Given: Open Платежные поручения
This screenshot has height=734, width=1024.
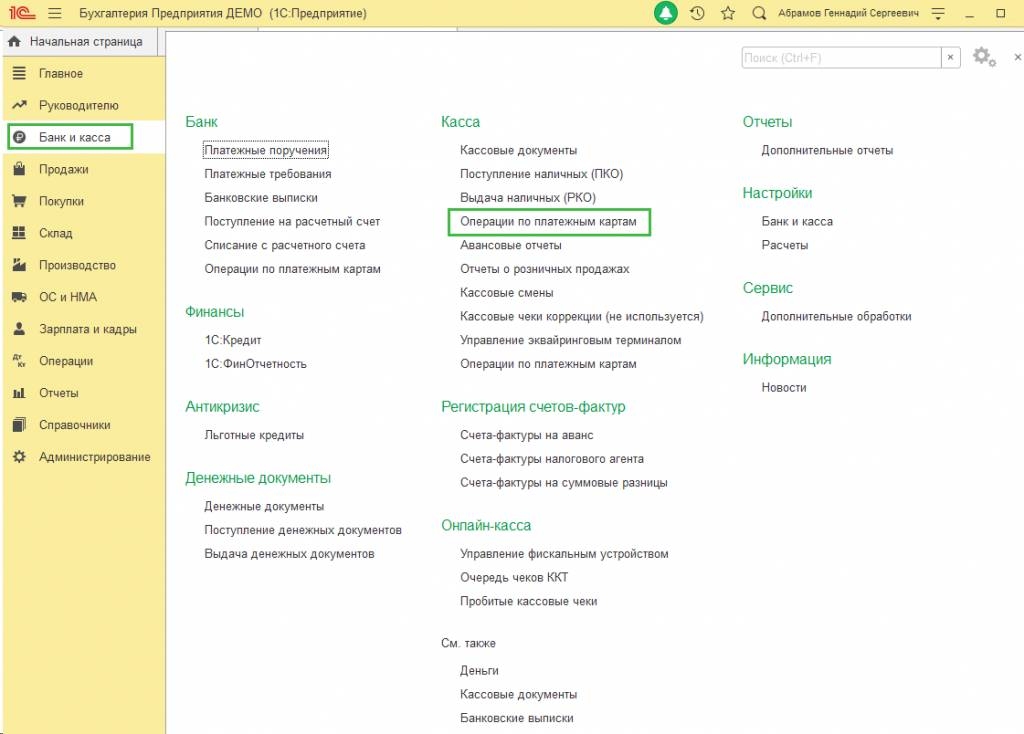Looking at the screenshot, I should (265, 150).
